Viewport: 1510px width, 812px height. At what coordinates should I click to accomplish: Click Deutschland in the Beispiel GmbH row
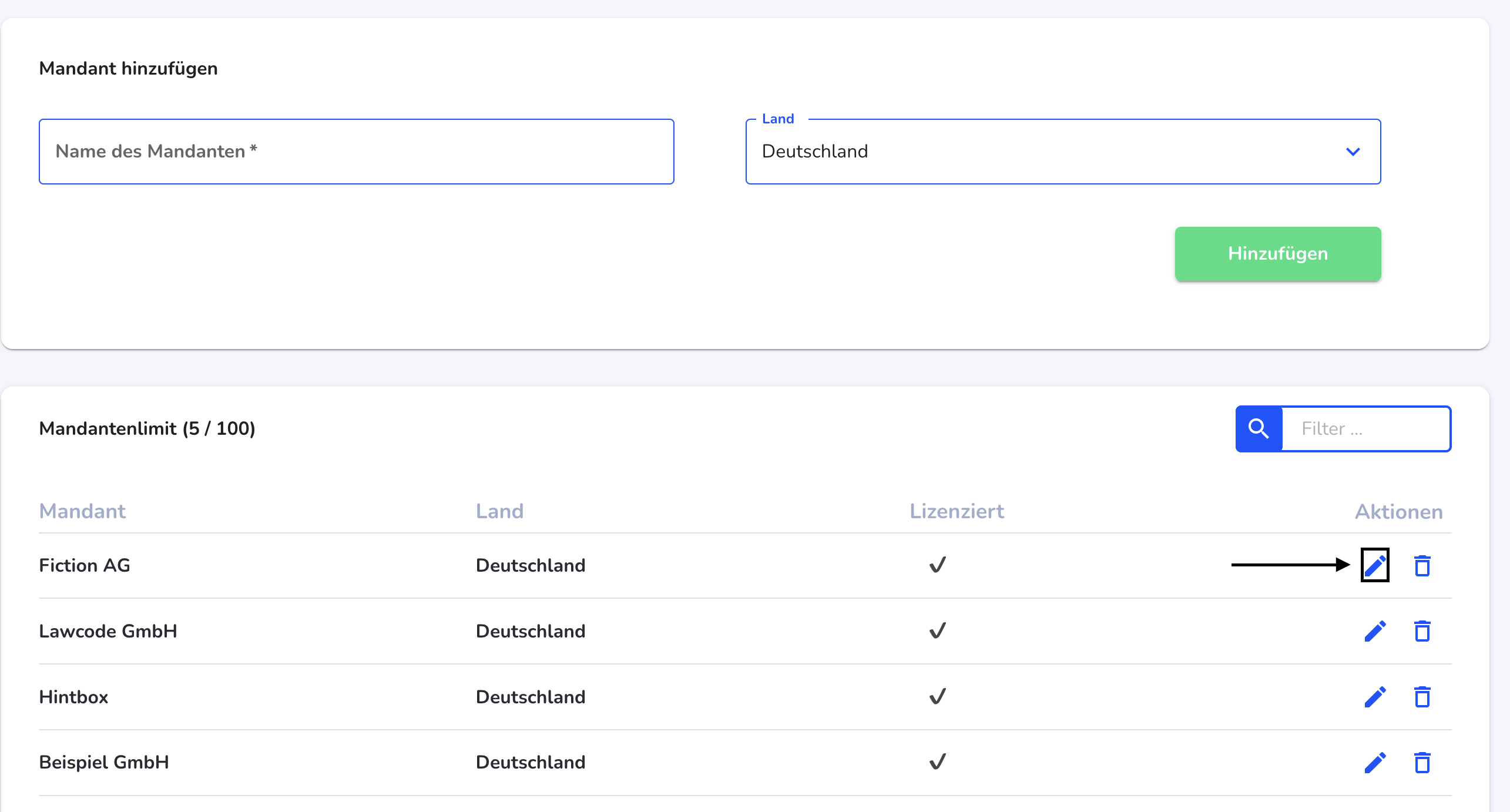tap(531, 762)
